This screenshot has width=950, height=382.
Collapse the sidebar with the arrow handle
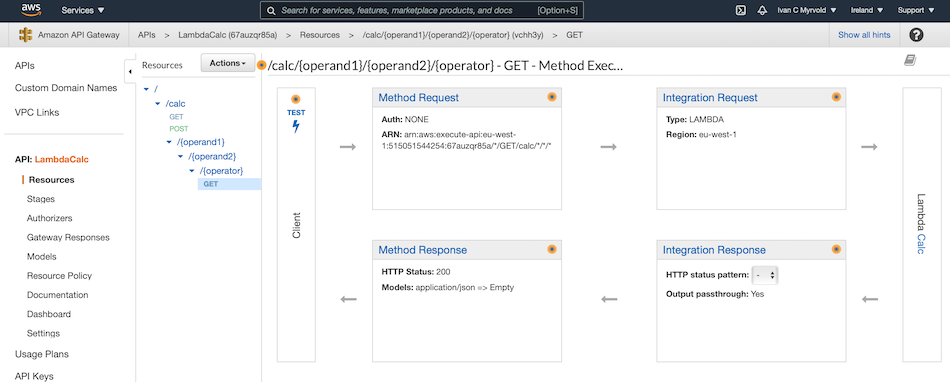(130, 71)
